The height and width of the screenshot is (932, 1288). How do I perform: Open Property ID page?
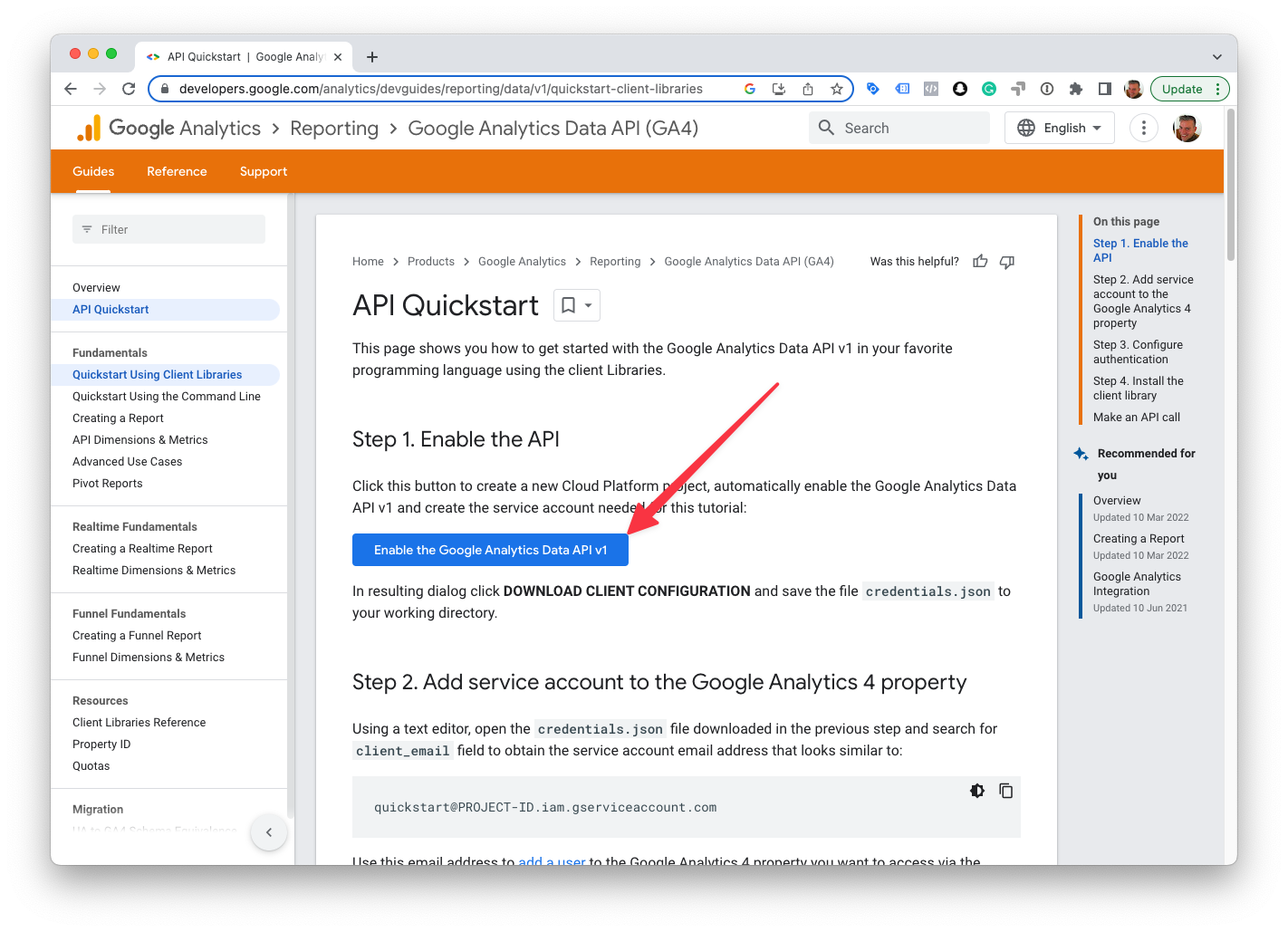[101, 744]
